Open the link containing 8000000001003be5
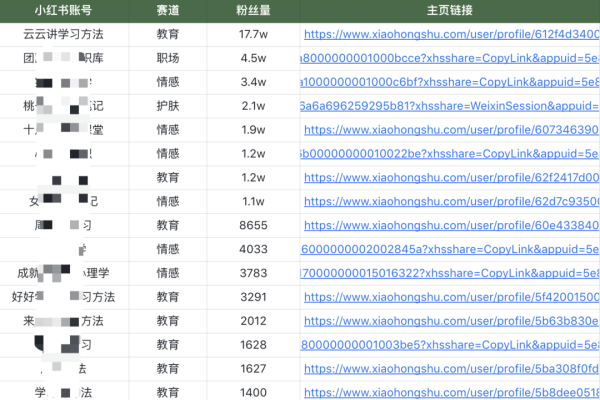Screen dimensions: 600x400 (x=450, y=345)
